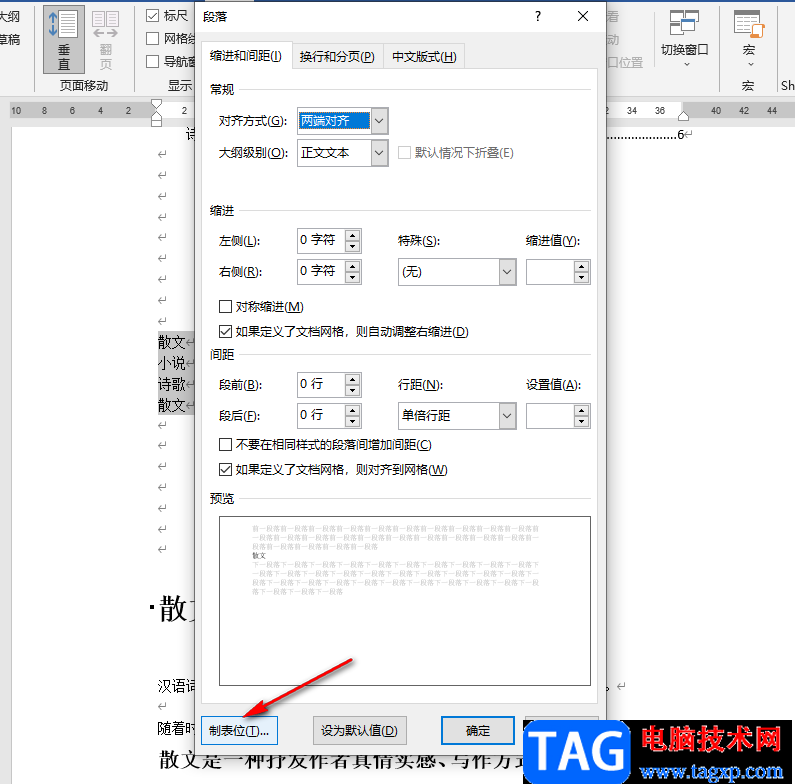The height and width of the screenshot is (784, 795).
Task: Click the spacing before (段前) field
Action: [321, 385]
